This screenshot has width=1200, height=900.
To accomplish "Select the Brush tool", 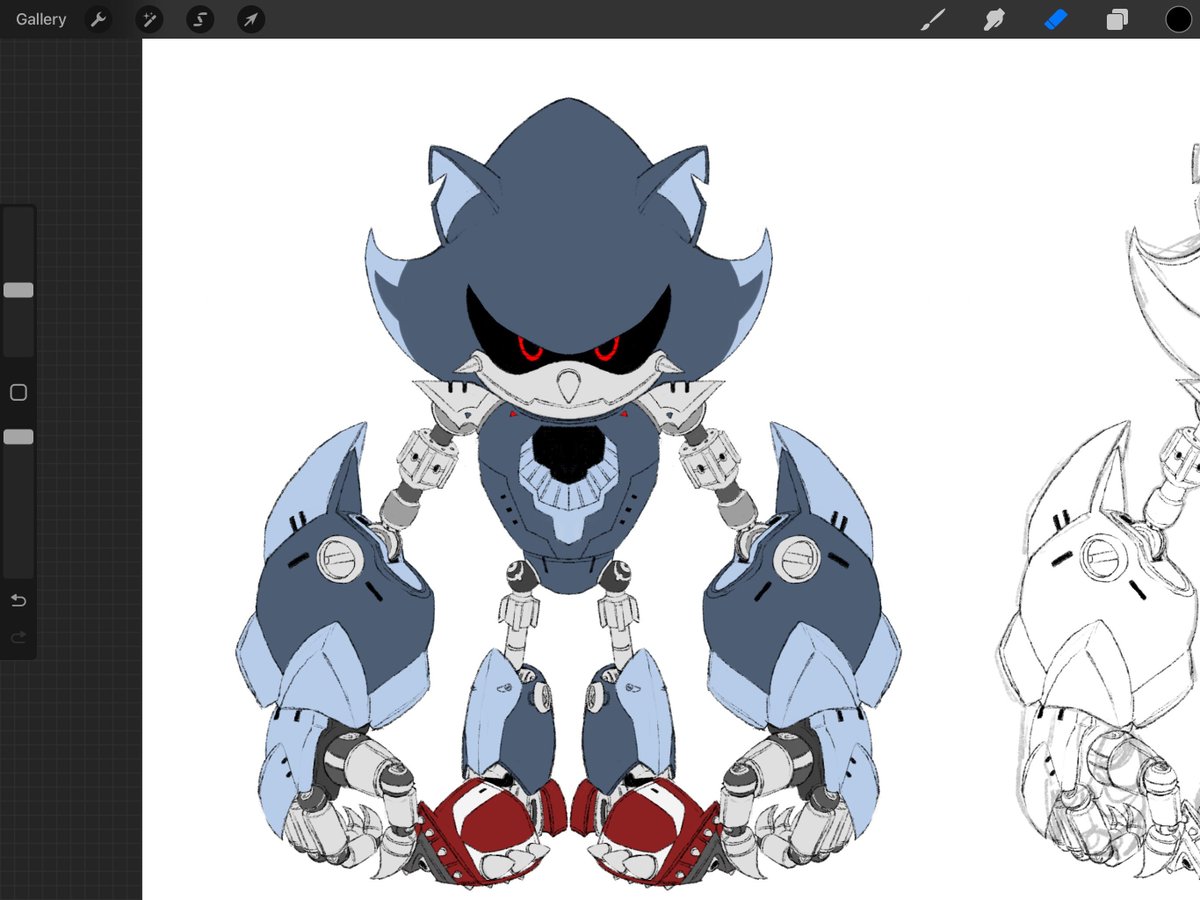I will pos(932,19).
